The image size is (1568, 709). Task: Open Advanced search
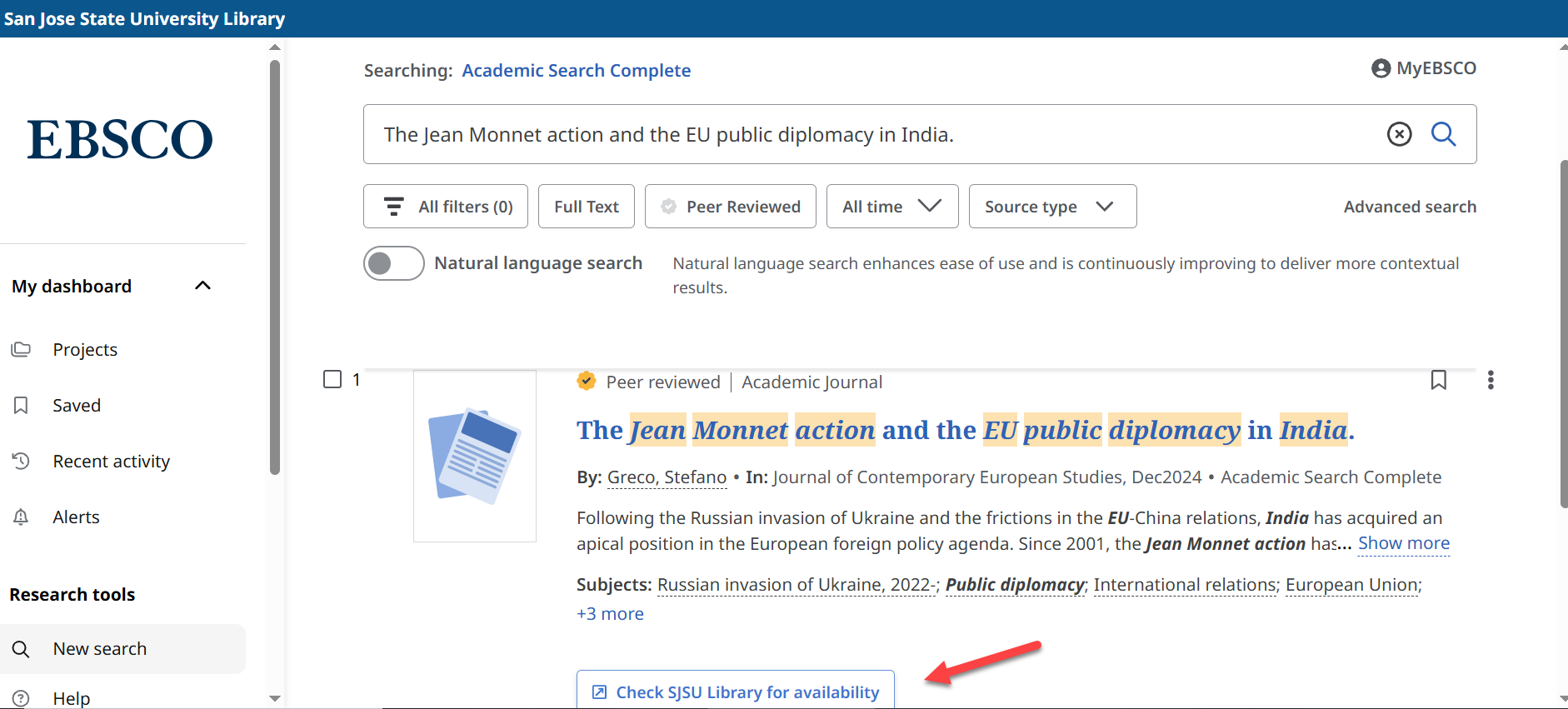pyautogui.click(x=1410, y=207)
